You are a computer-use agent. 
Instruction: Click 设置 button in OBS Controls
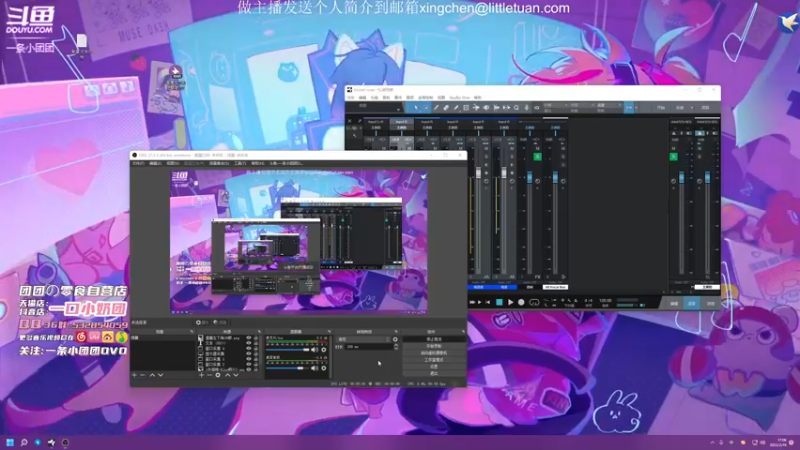[x=434, y=366]
